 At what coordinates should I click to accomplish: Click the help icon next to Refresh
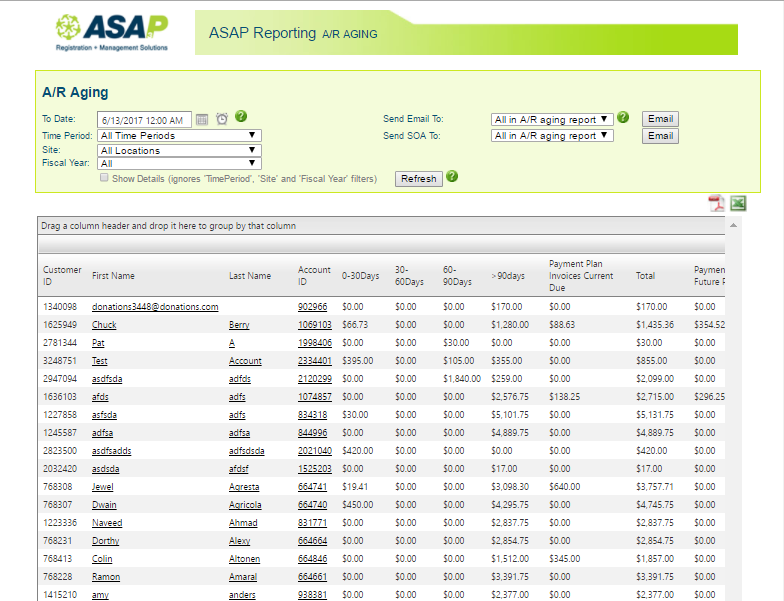click(452, 177)
